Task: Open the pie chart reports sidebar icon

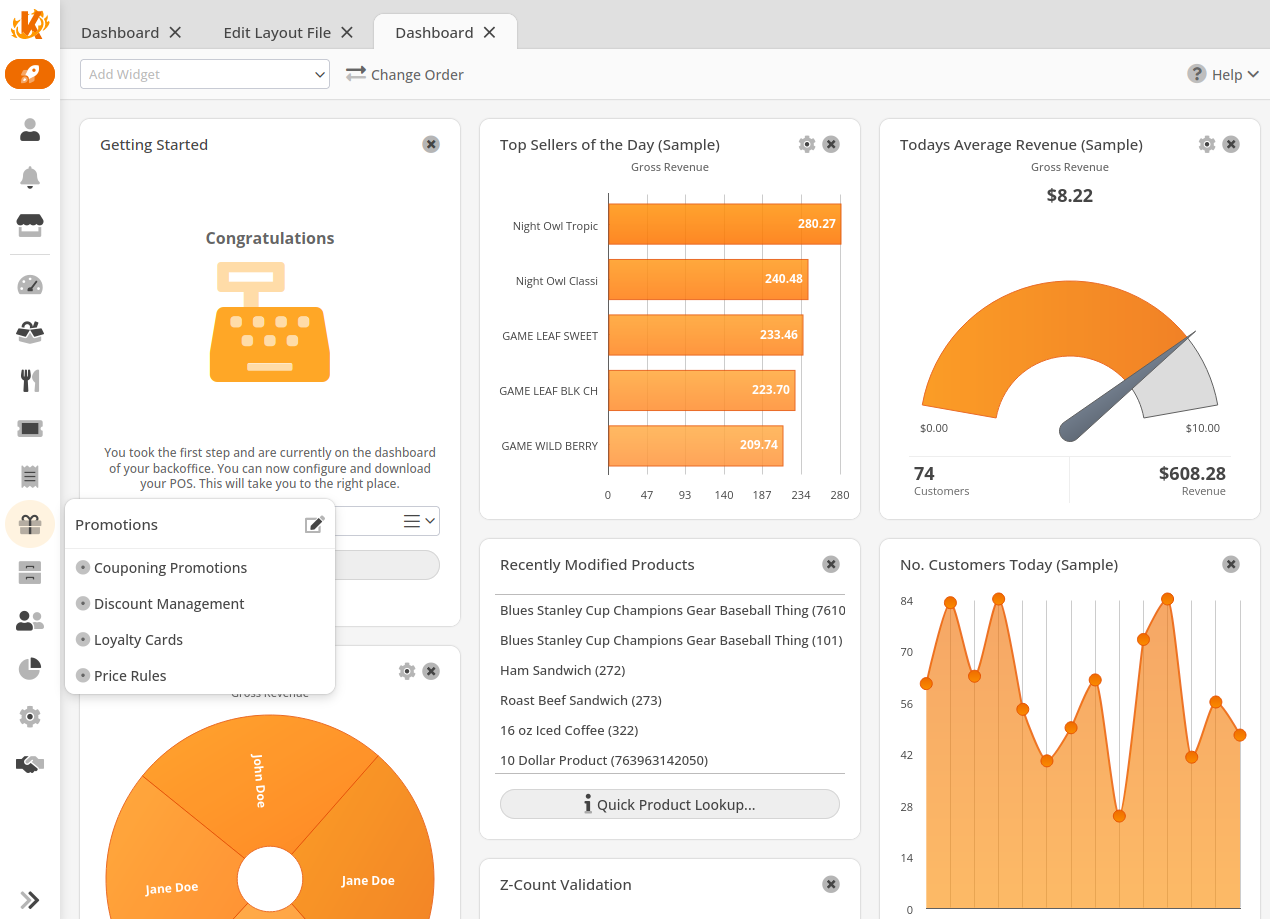Action: point(30,668)
